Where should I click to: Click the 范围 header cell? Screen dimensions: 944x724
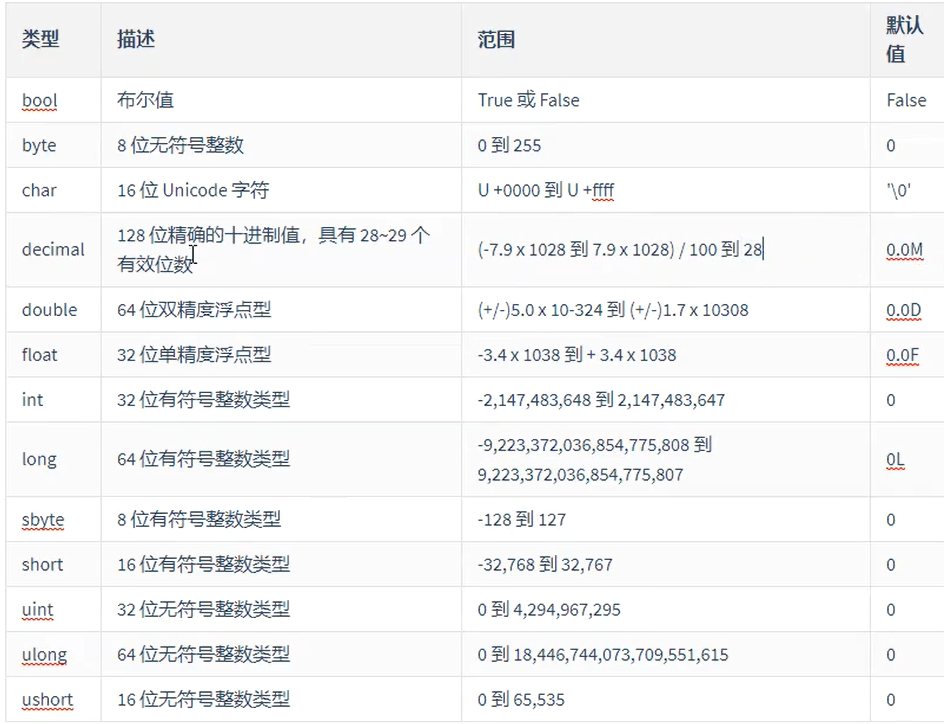click(497, 40)
